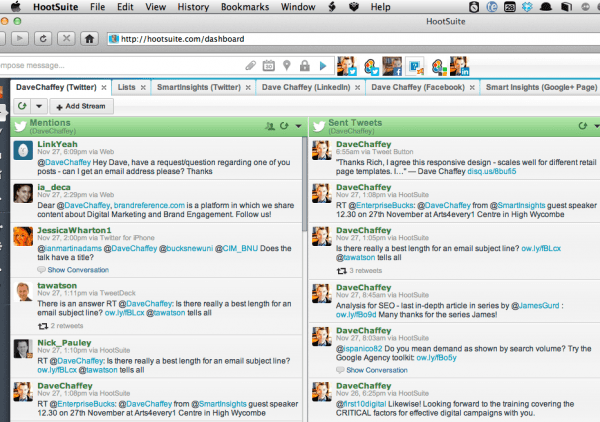This screenshot has height=422, width=600.
Task: Click Nick_Pauley's avatar thumbnail
Action: click(23, 349)
